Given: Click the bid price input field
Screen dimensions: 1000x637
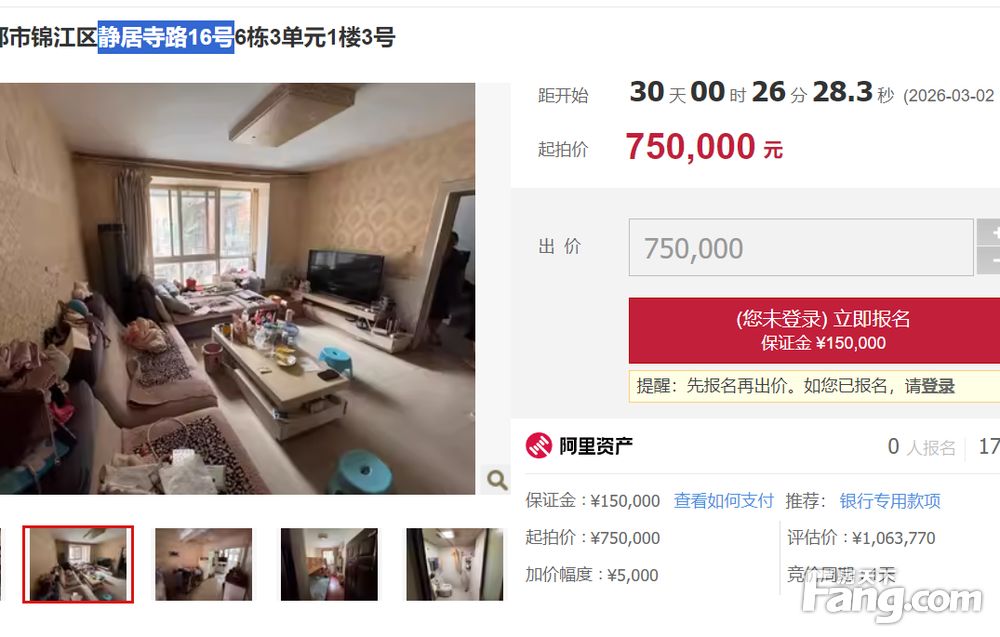Looking at the screenshot, I should tap(801, 247).
